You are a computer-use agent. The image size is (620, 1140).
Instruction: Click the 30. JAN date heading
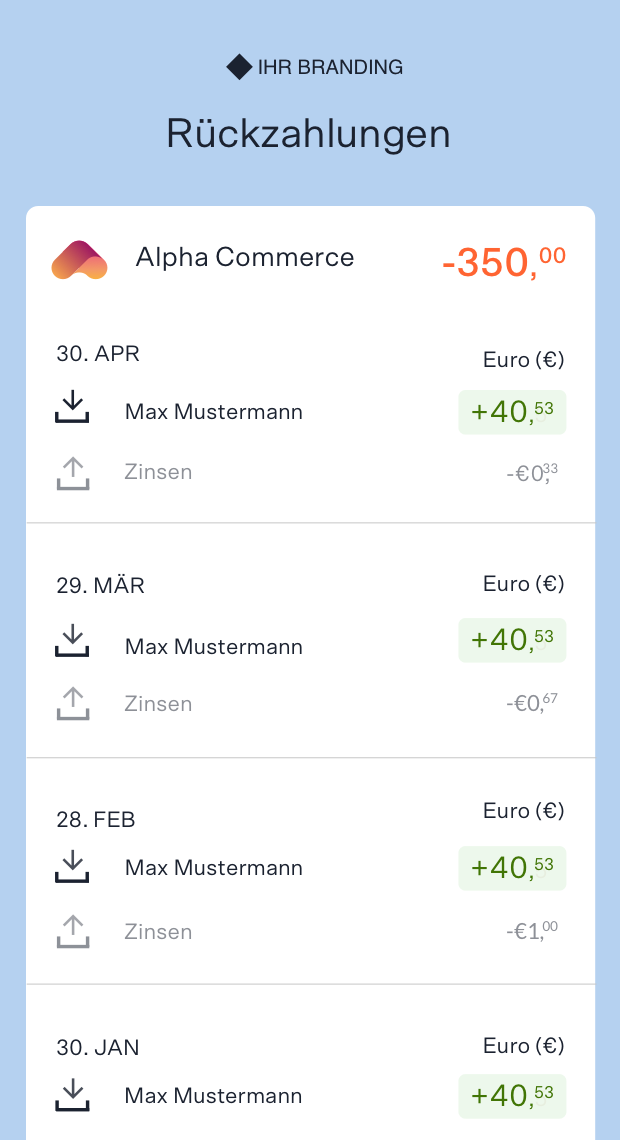click(x=98, y=1047)
